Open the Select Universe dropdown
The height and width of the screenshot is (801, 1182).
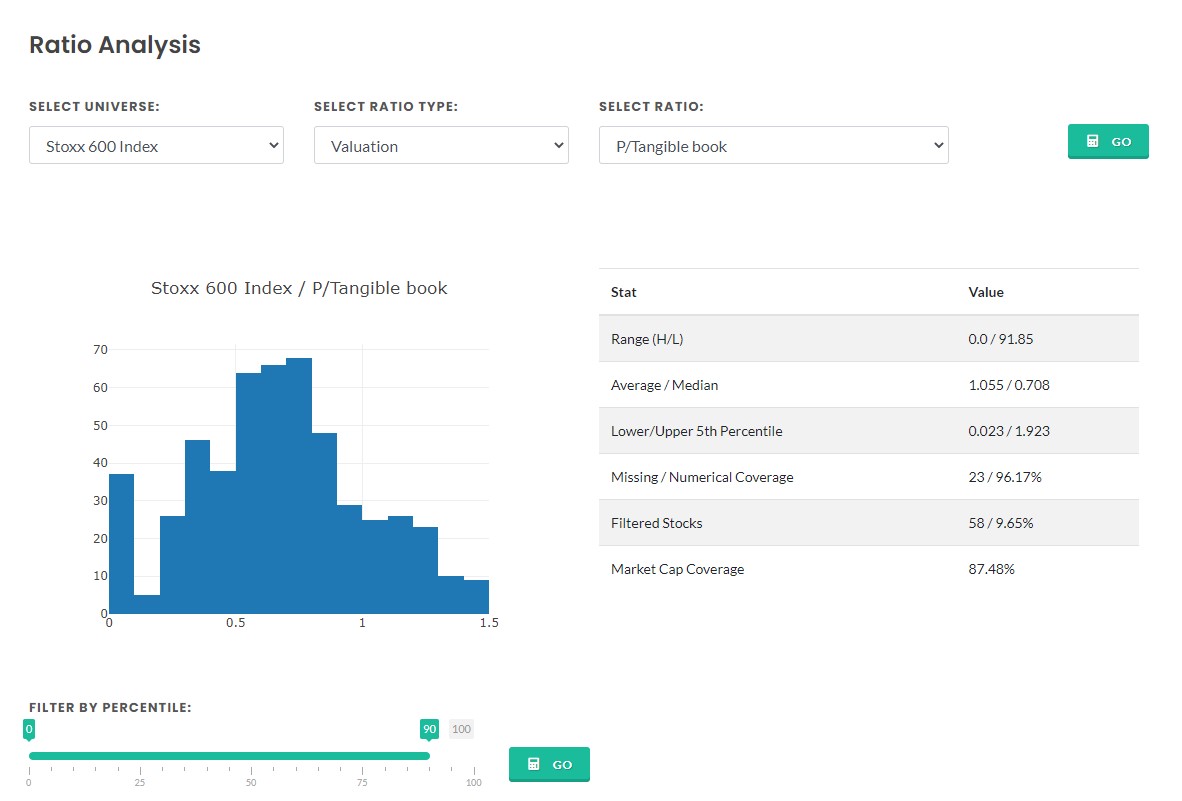click(156, 145)
